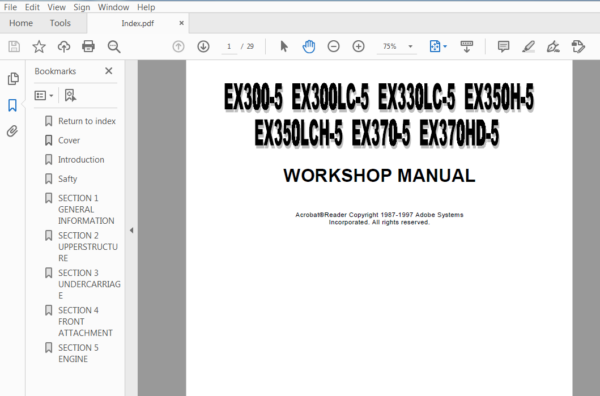The height and width of the screenshot is (396, 600).
Task: Open SECTION 1 GENERAL INFORMATION bookmark
Action: [x=86, y=209]
